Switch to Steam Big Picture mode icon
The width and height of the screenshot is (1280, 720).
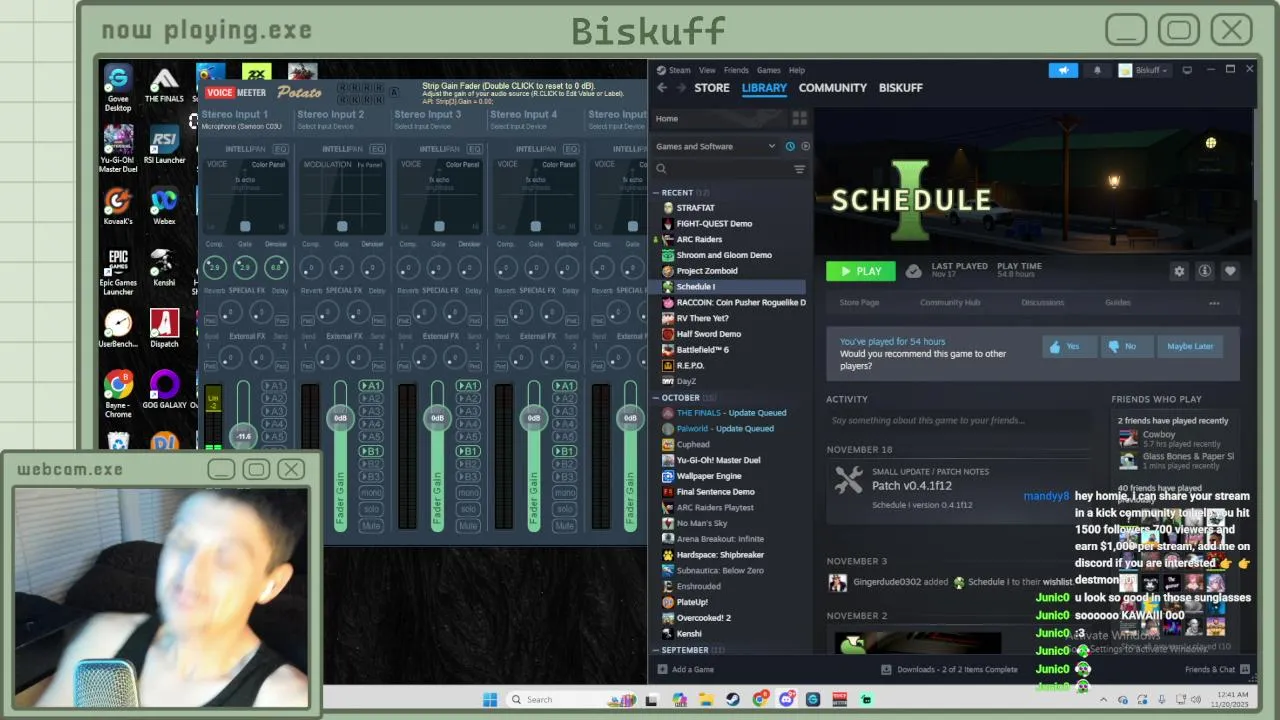point(1187,70)
